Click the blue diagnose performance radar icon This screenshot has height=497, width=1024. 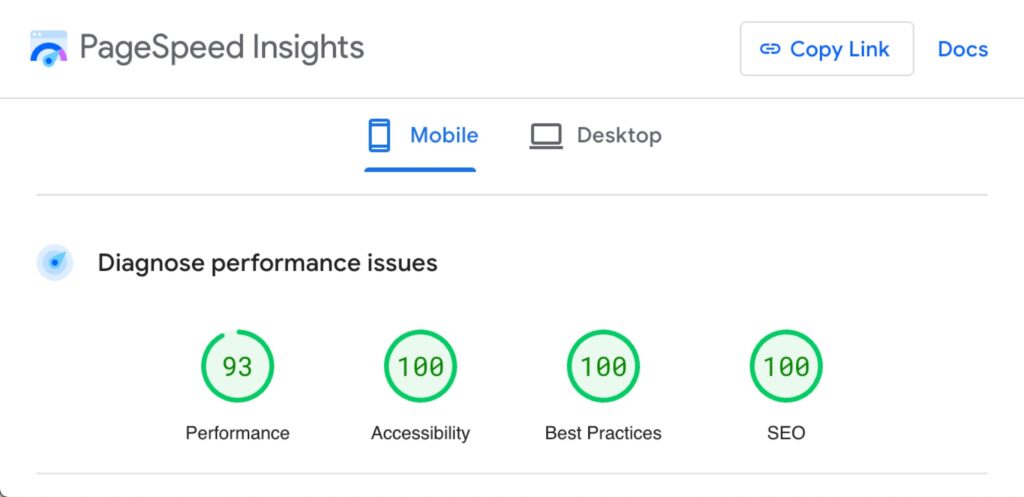click(55, 263)
